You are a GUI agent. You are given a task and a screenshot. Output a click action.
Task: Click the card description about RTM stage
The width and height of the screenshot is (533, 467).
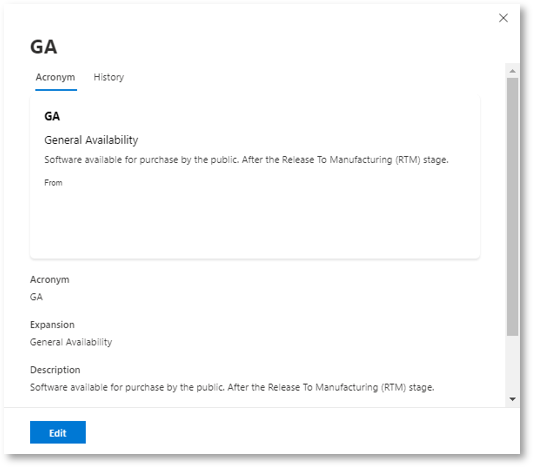pos(246,160)
